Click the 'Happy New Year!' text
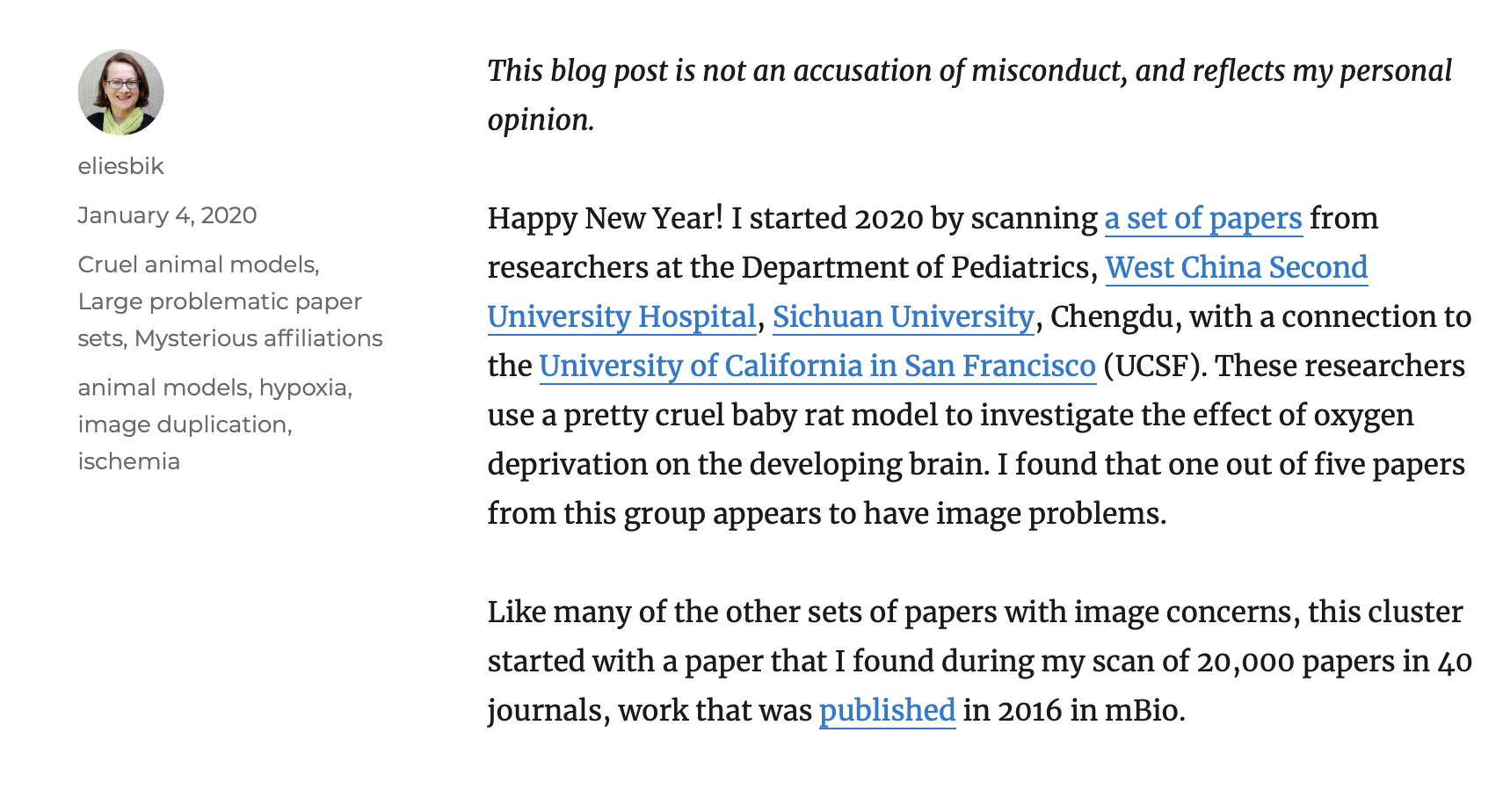 pos(605,218)
